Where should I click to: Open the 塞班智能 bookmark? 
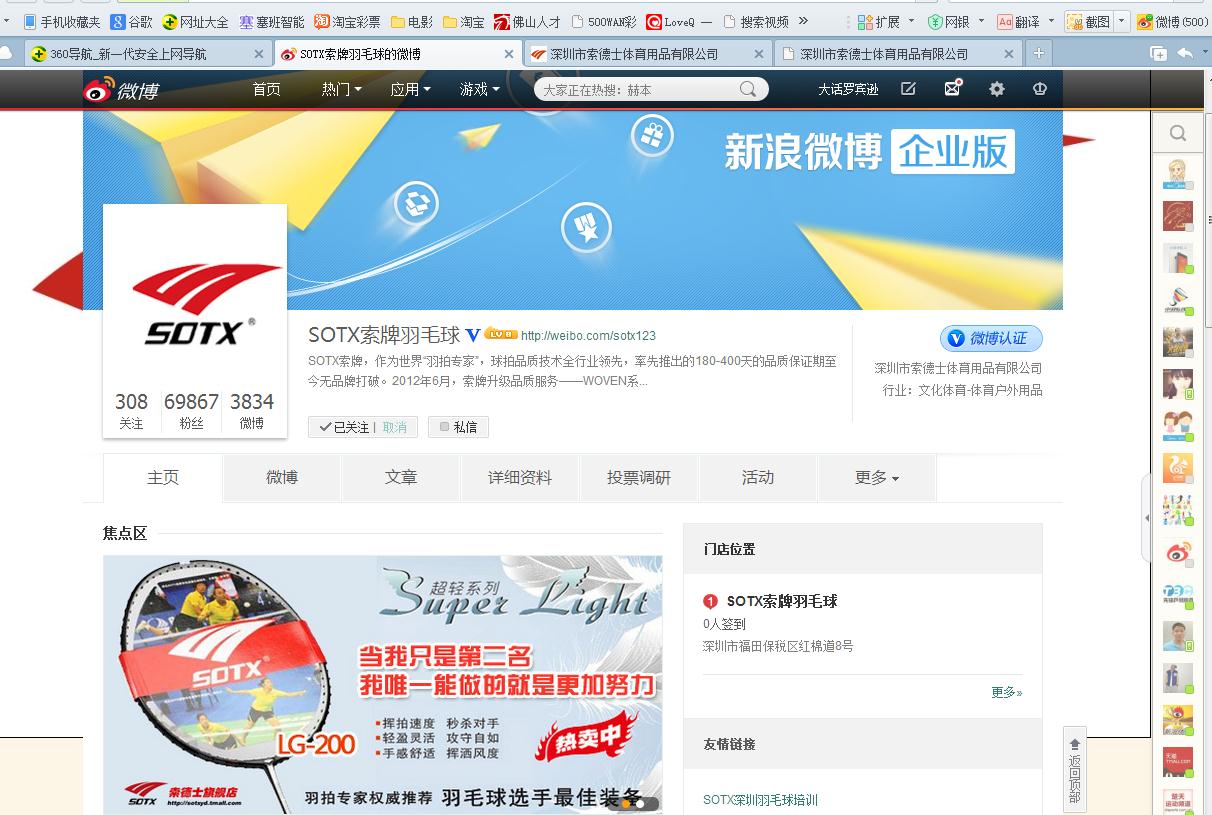271,21
